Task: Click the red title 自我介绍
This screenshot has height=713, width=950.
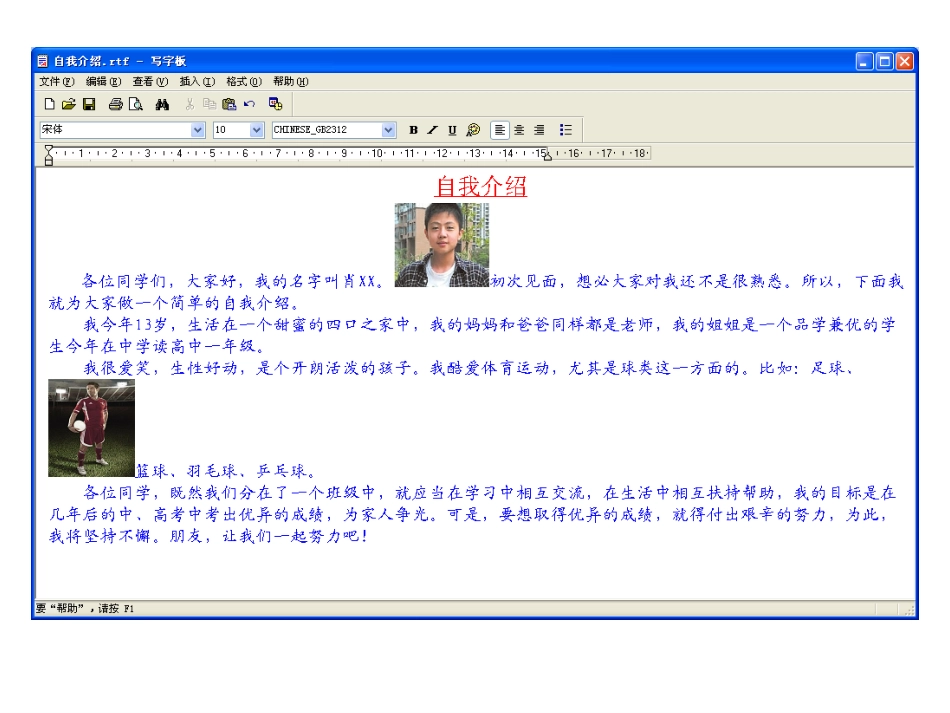Action: [481, 186]
